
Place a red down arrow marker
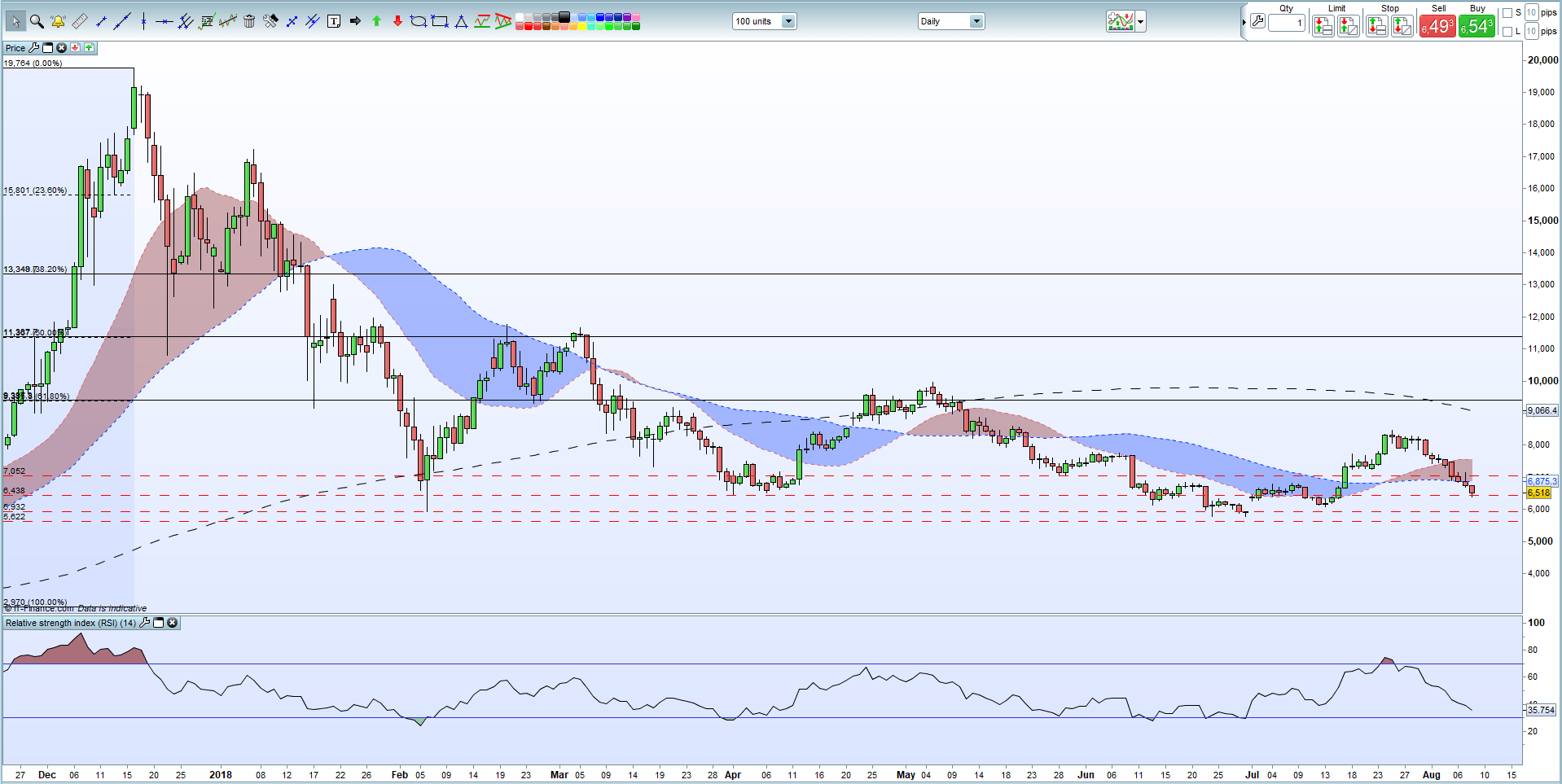point(397,21)
